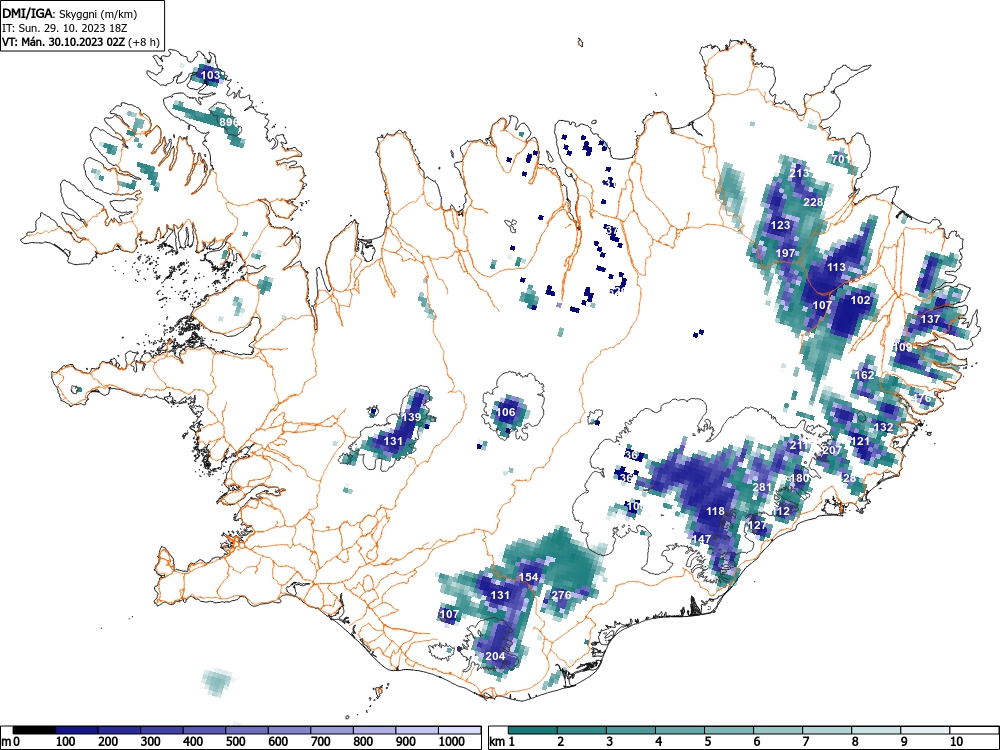The image size is (1000, 750).
Task: Select the '1000' tick on the meters scale
Action: tap(452, 742)
